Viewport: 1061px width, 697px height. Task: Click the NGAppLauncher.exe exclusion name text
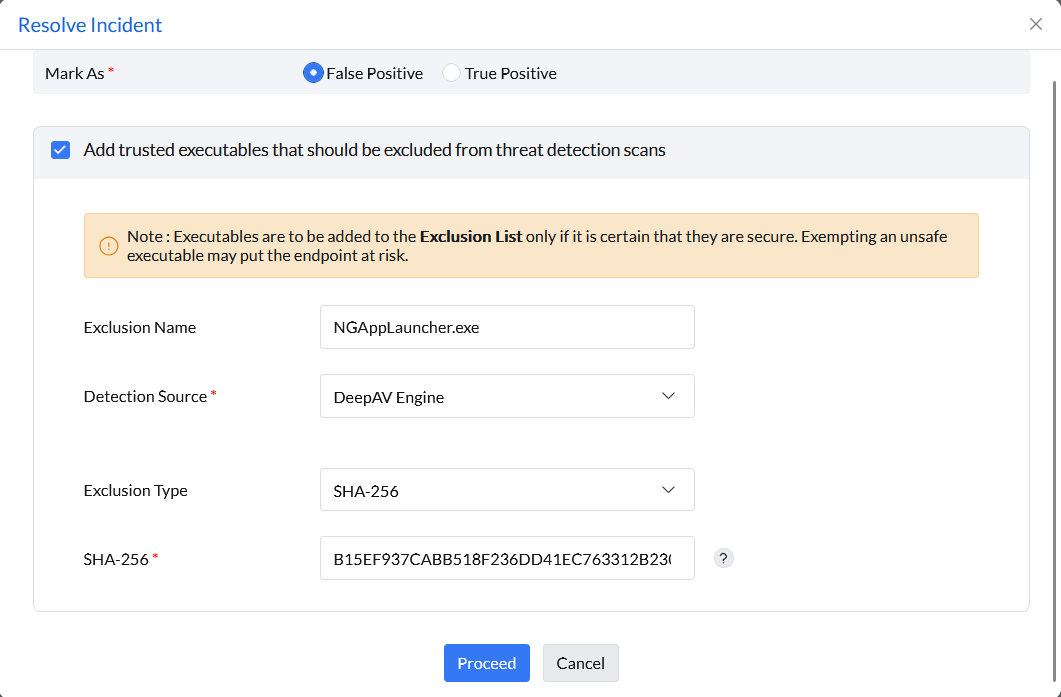(405, 327)
